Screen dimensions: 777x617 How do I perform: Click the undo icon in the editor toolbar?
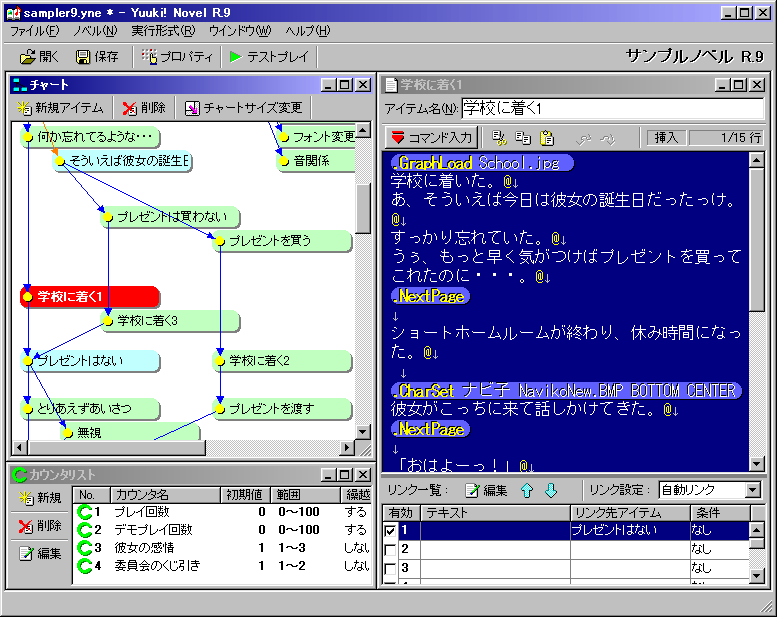pyautogui.click(x=584, y=139)
